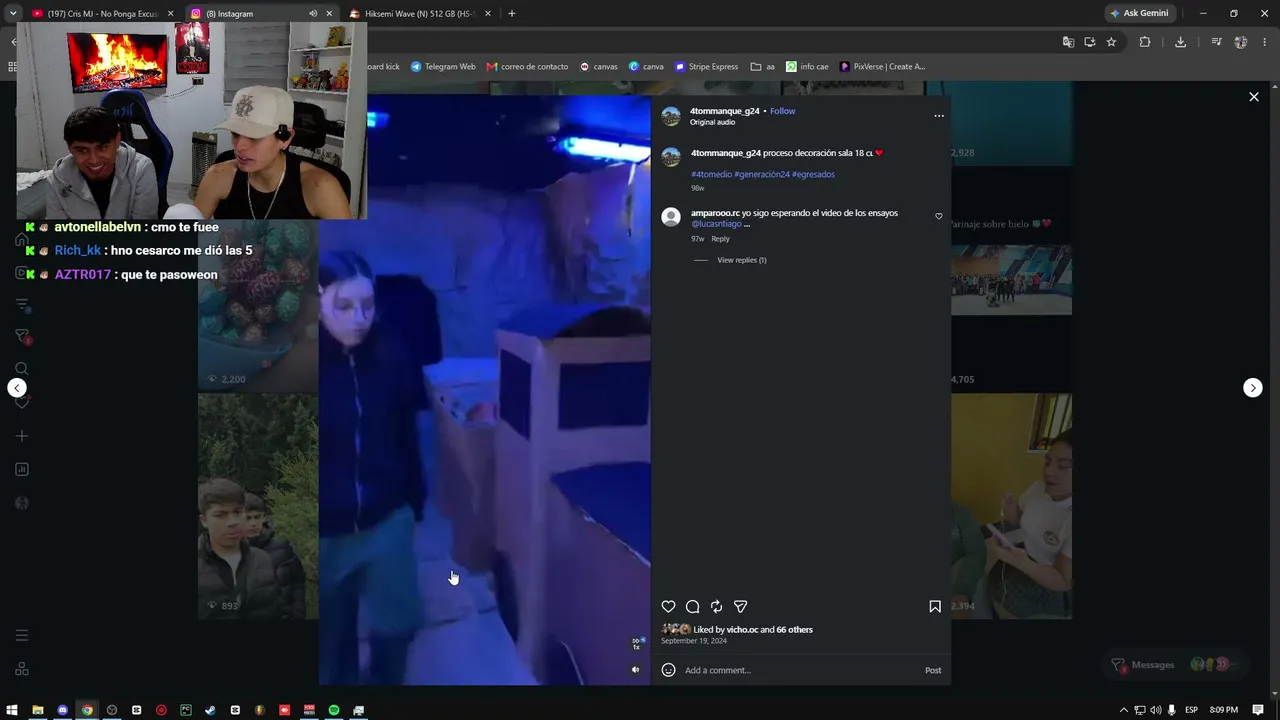The height and width of the screenshot is (720, 1280).
Task: Like the comment by amparooo.rc
Action: 938,216
